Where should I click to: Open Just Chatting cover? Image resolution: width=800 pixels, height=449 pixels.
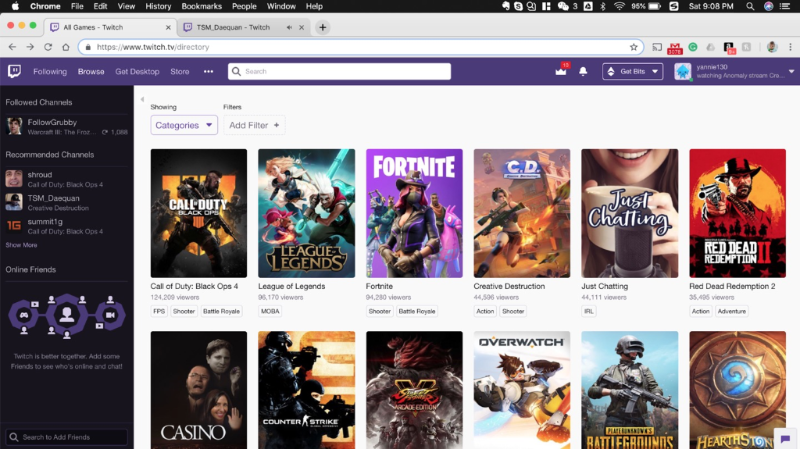630,213
